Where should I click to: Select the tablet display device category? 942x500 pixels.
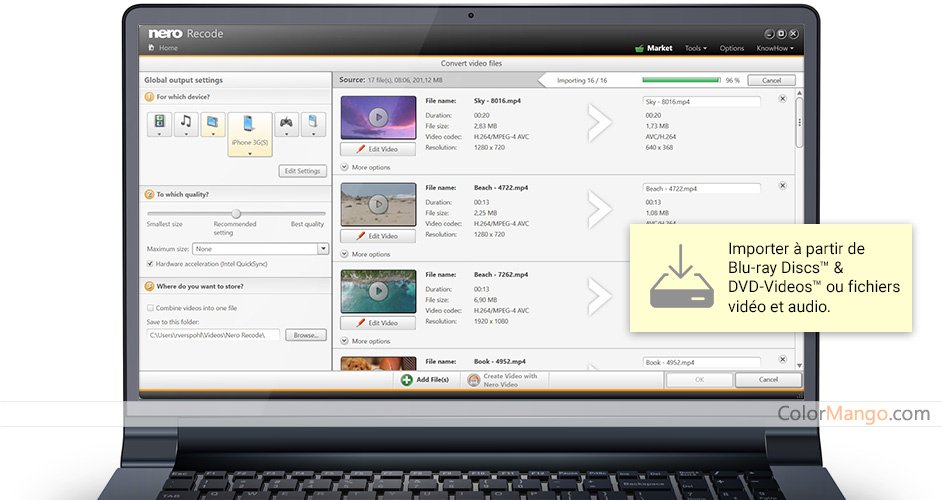(x=213, y=124)
